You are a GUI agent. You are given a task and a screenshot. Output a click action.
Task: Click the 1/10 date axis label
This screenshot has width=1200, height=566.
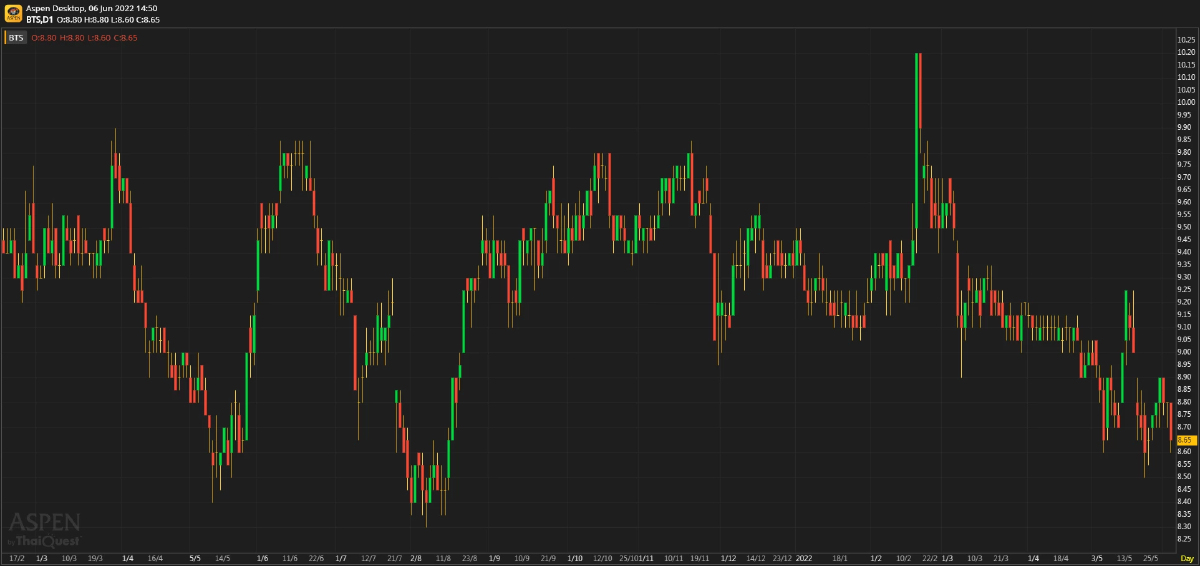pyautogui.click(x=575, y=557)
